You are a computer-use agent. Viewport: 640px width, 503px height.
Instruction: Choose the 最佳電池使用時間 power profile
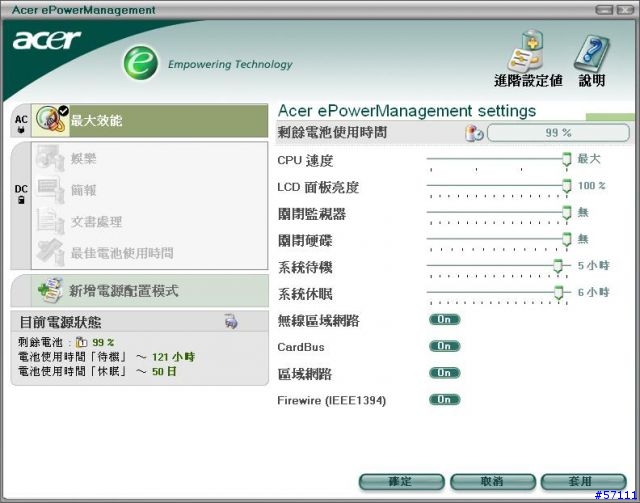click(x=149, y=253)
